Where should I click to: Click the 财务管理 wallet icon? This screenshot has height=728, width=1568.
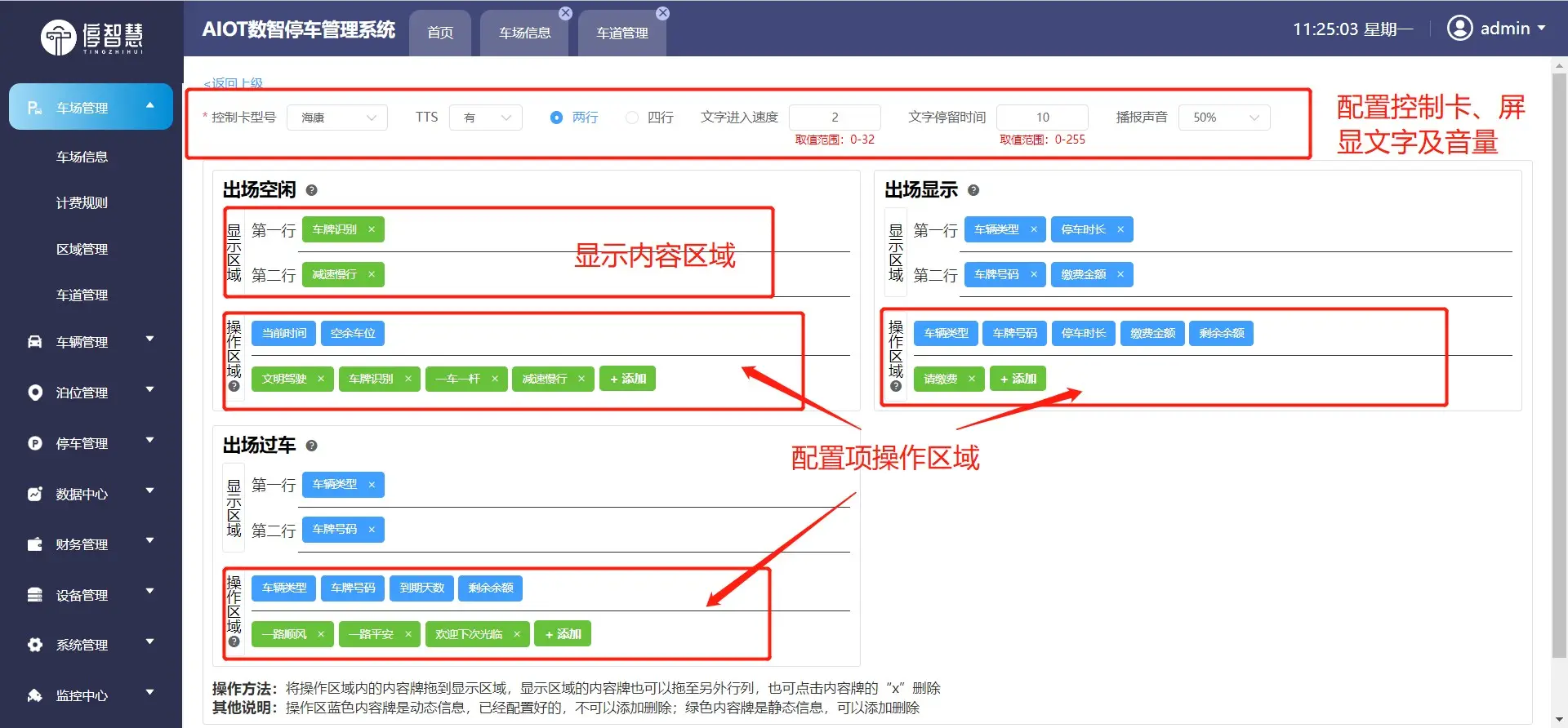(x=35, y=544)
